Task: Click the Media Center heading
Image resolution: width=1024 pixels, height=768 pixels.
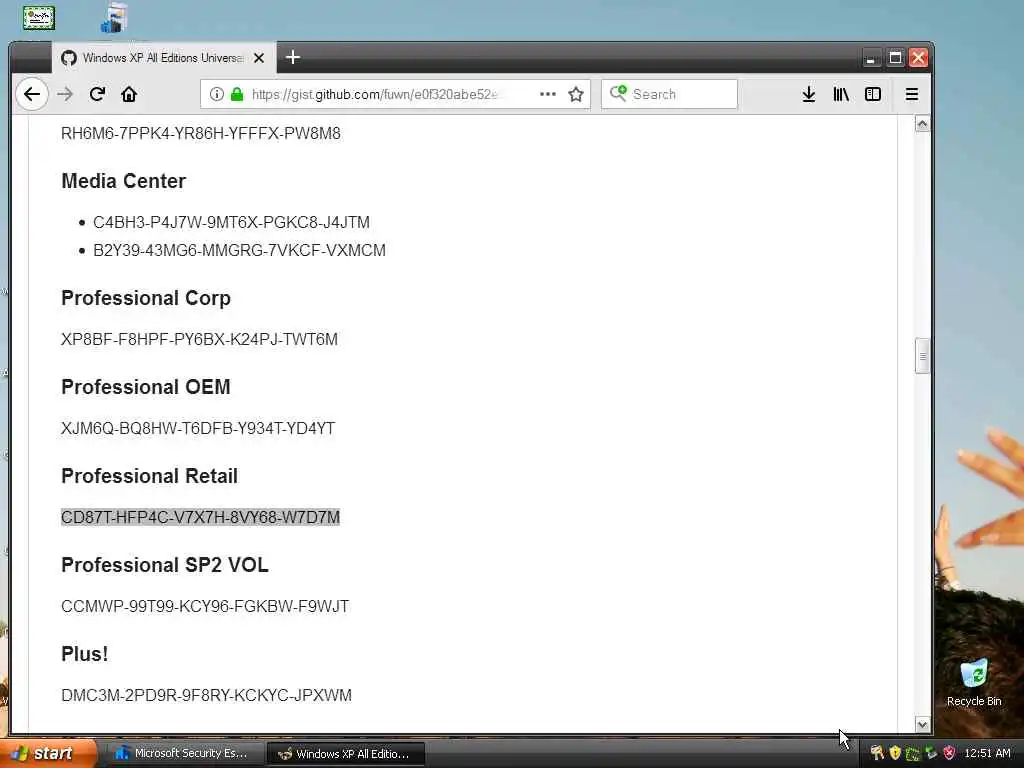Action: [x=123, y=181]
